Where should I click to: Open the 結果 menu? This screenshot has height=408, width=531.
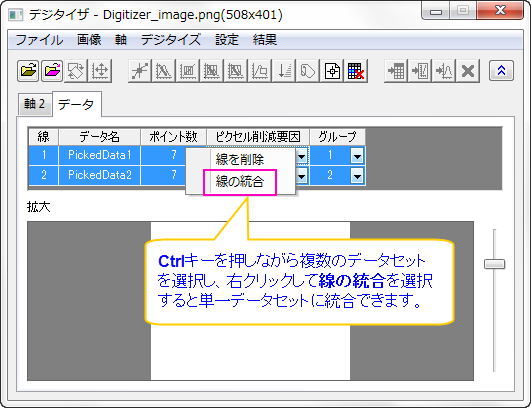coord(264,40)
